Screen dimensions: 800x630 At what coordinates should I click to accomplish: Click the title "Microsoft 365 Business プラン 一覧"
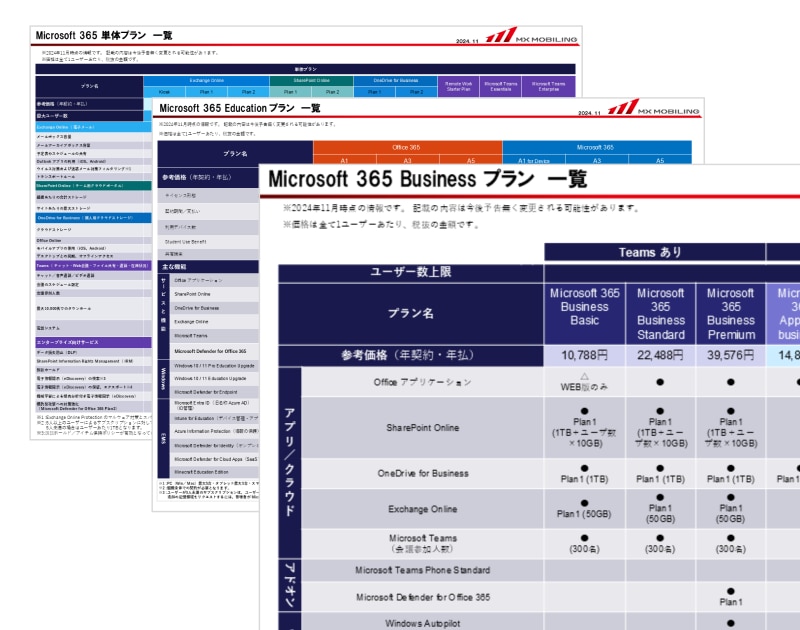[428, 179]
